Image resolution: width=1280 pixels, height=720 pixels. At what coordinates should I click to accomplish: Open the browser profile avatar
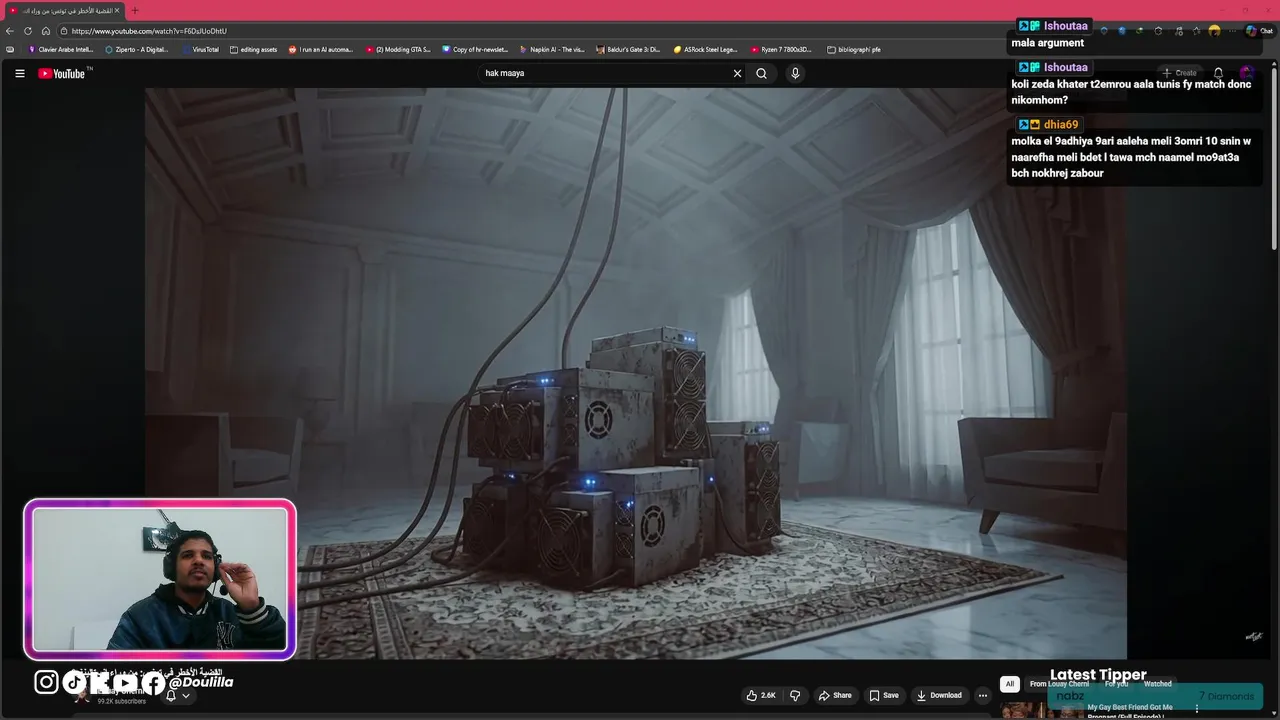pyautogui.click(x=1214, y=31)
